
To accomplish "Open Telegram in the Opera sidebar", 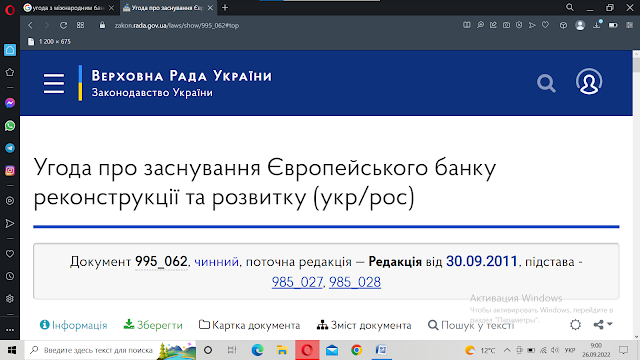I will coord(10,148).
